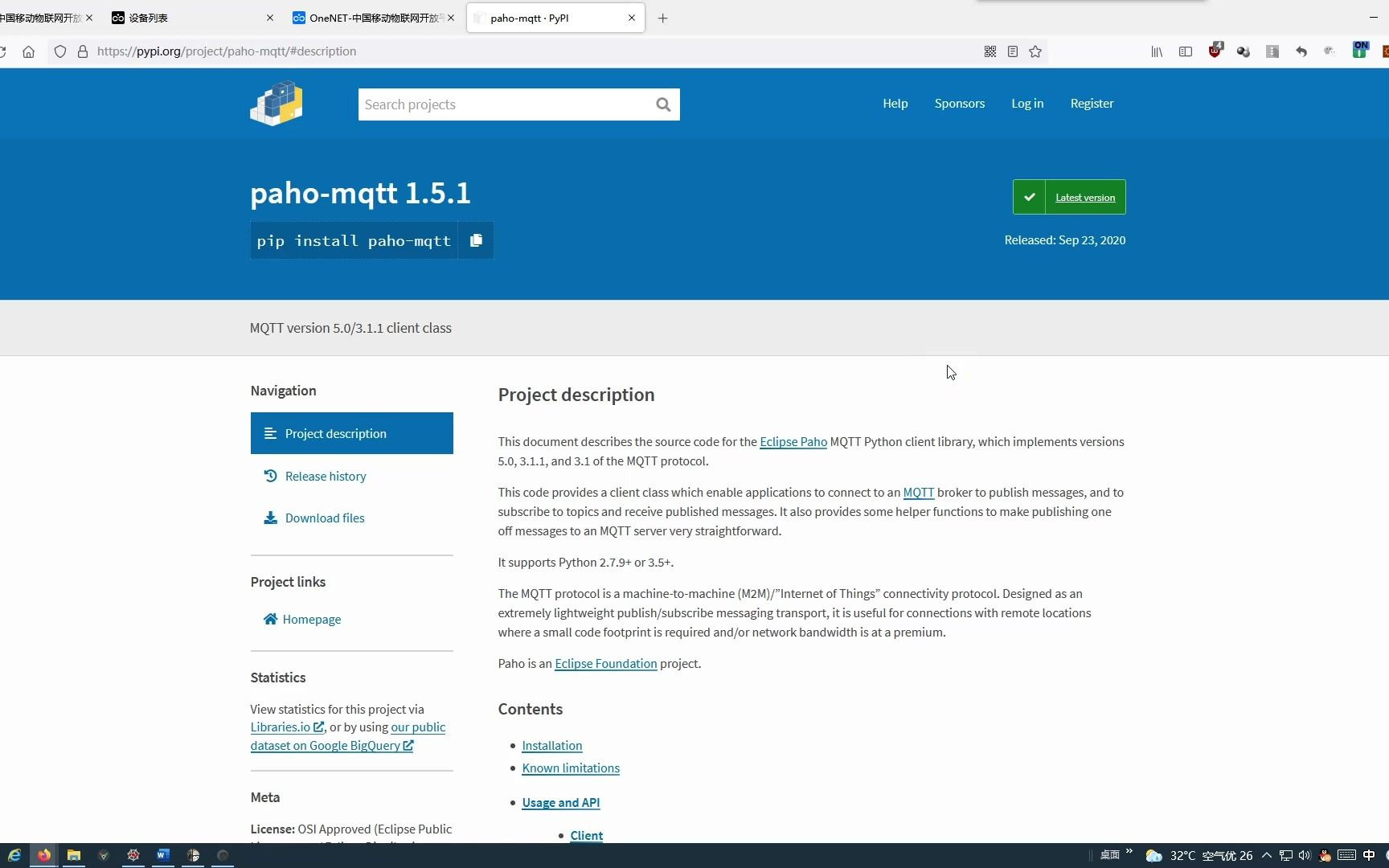Open the Libraries.io link
The width and height of the screenshot is (1389, 868).
coord(287,727)
